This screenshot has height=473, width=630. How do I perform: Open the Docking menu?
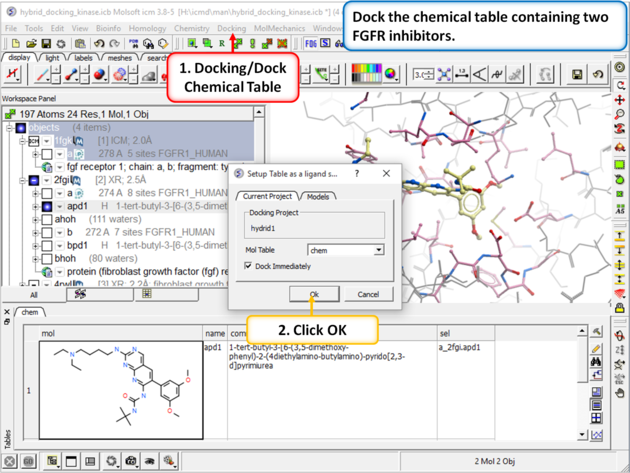point(231,29)
